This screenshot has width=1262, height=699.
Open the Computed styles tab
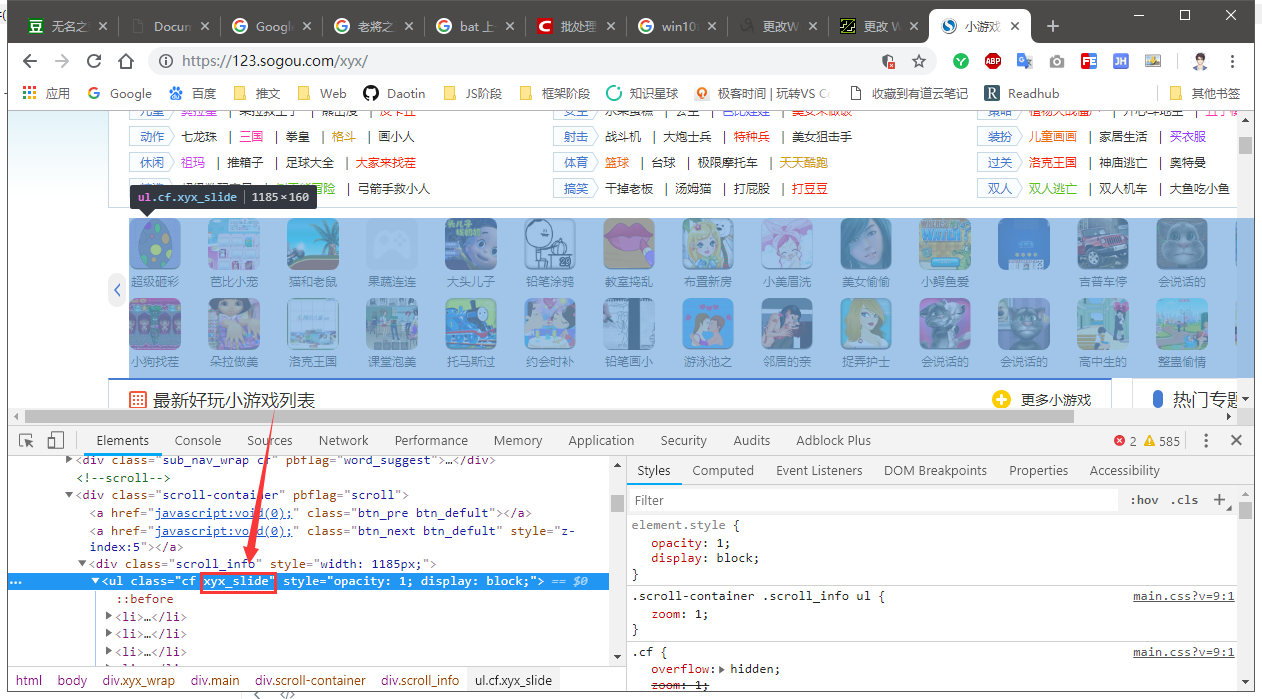pyautogui.click(x=723, y=470)
